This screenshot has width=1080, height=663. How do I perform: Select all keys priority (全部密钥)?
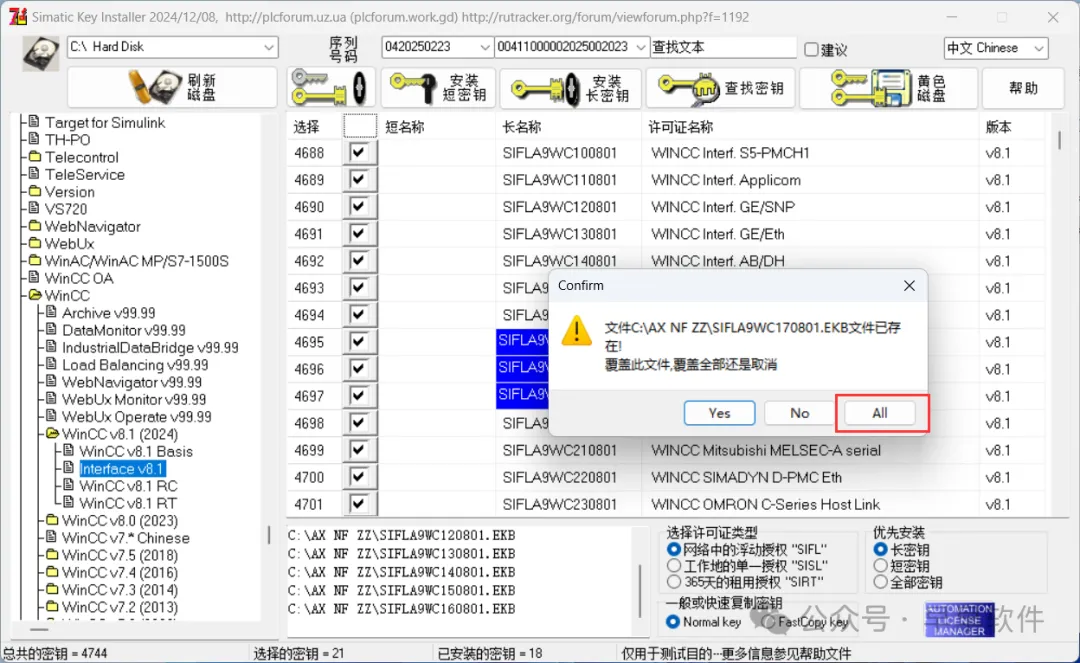[880, 582]
